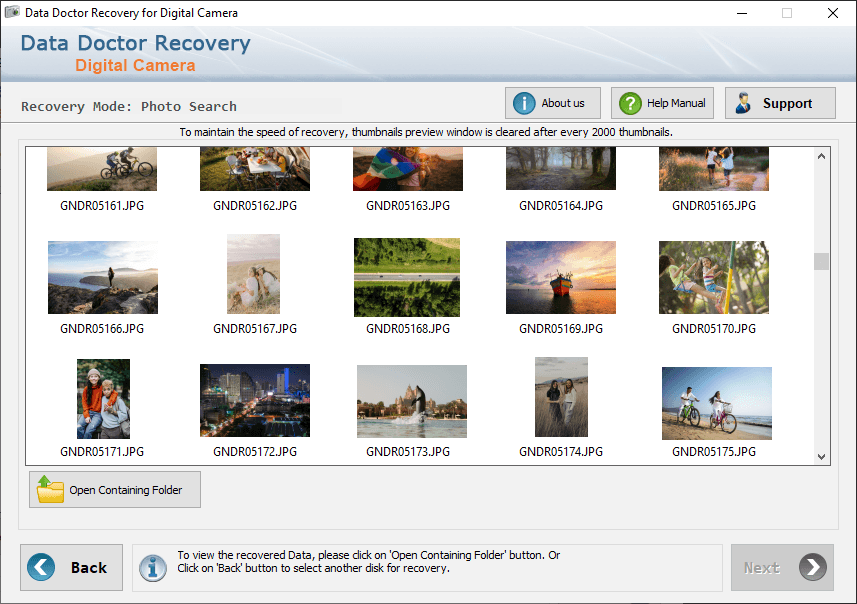Select sunset boat thumbnail GNDR05169
This screenshot has height=604, width=857.
[x=561, y=278]
